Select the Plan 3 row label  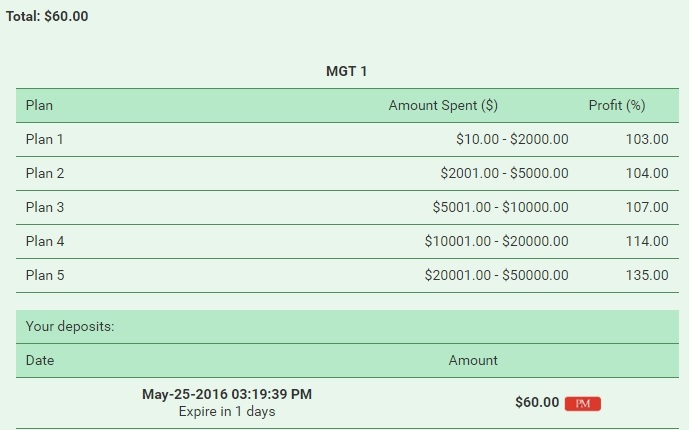[45, 207]
